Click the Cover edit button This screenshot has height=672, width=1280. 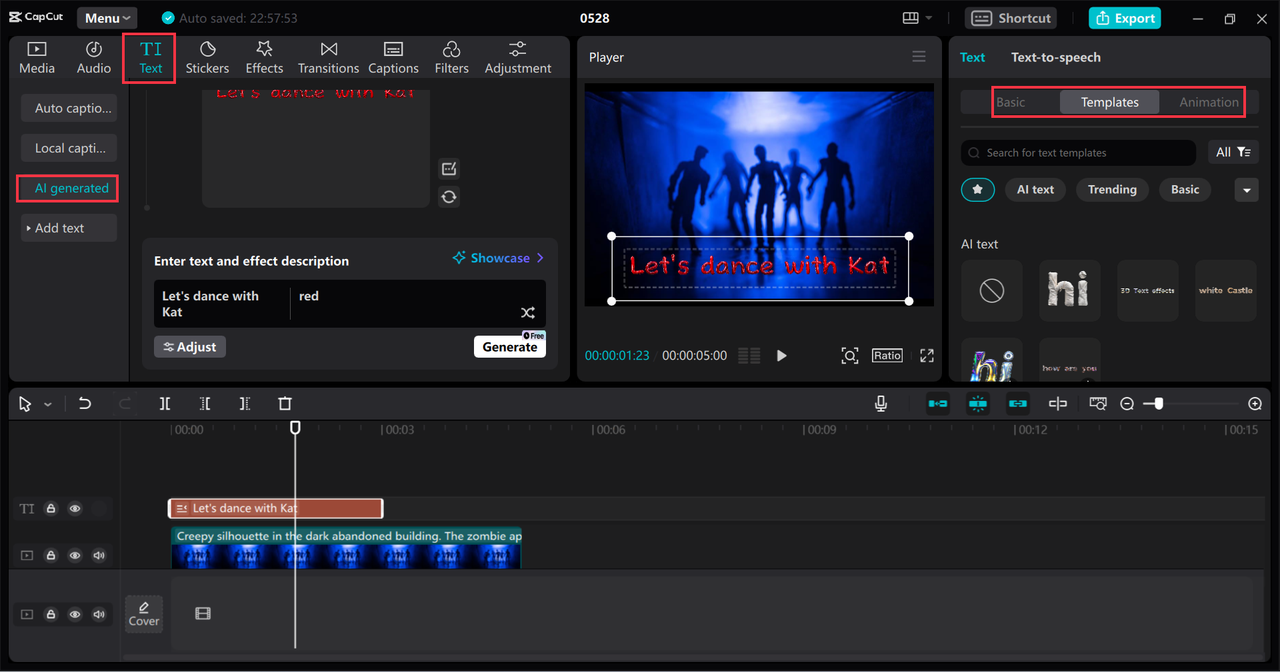(x=144, y=614)
